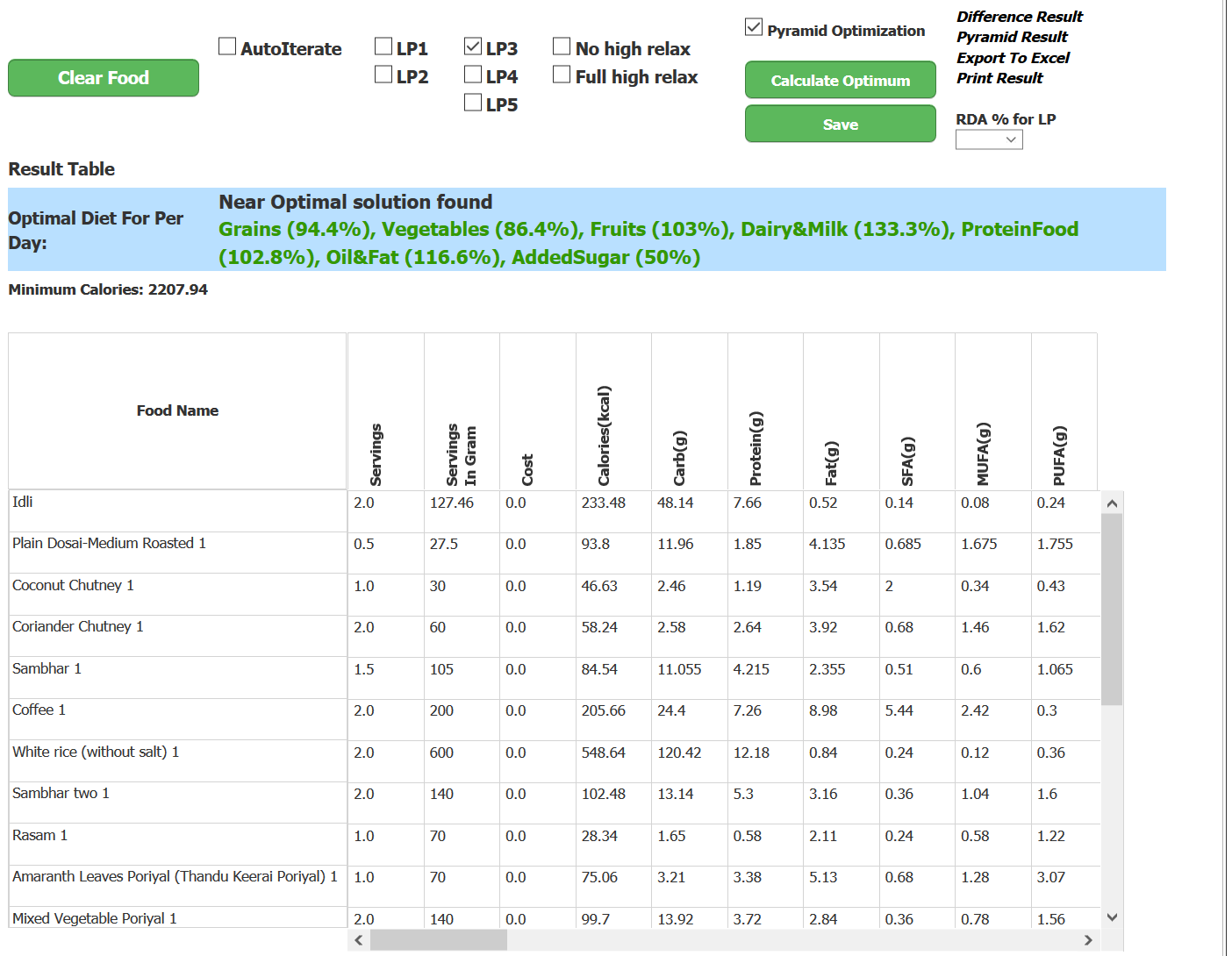Image resolution: width=1232 pixels, height=956 pixels.
Task: Toggle the Full high relax checkbox
Action: coord(562,75)
